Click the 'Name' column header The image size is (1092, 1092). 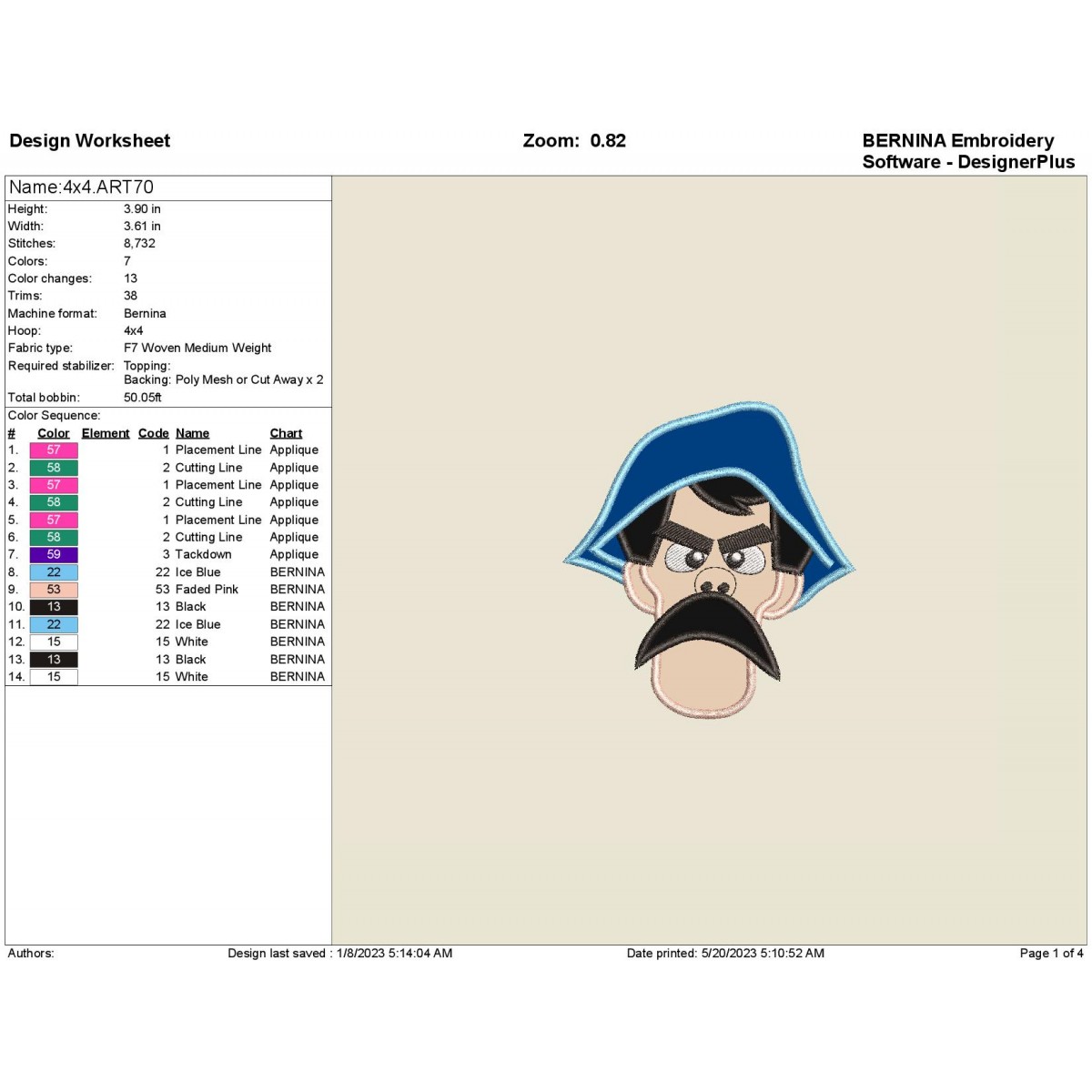pyautogui.click(x=192, y=433)
